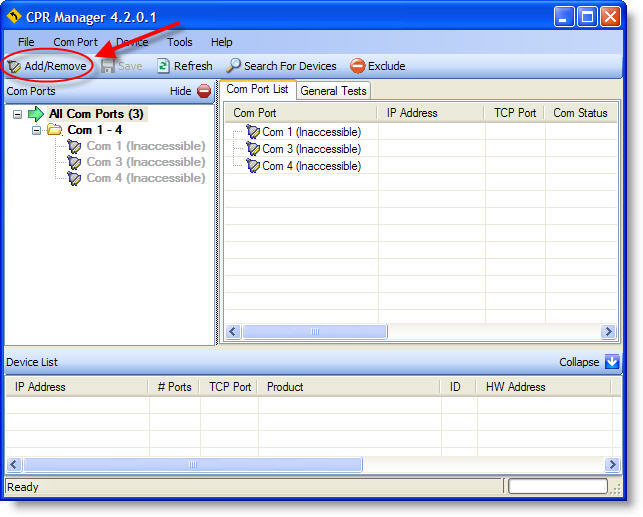Click the Com 1 port icon in the tree
This screenshot has height=517, width=643.
click(x=74, y=146)
